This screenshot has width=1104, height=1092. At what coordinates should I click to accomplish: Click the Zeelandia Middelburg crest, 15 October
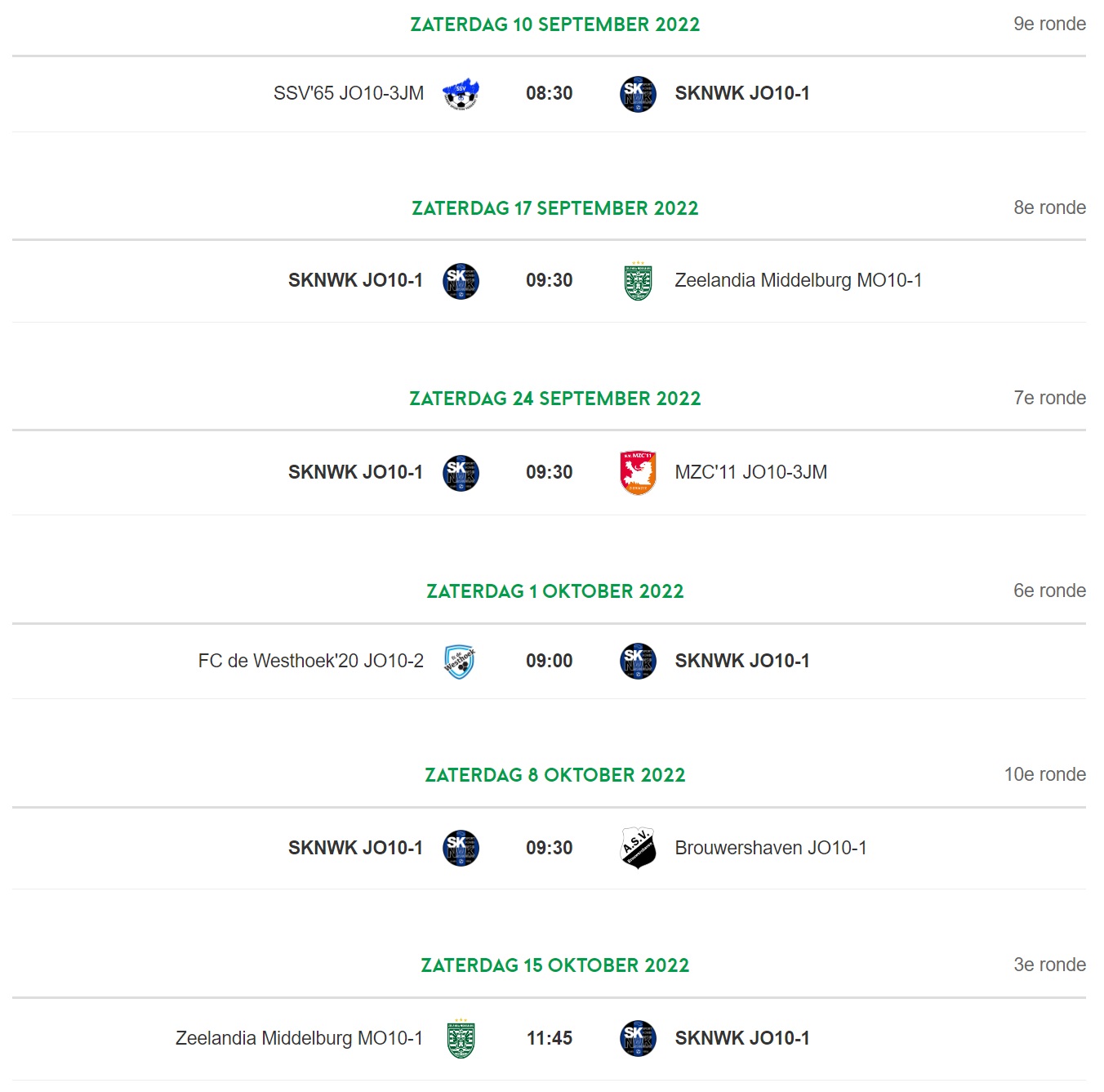[461, 1039]
